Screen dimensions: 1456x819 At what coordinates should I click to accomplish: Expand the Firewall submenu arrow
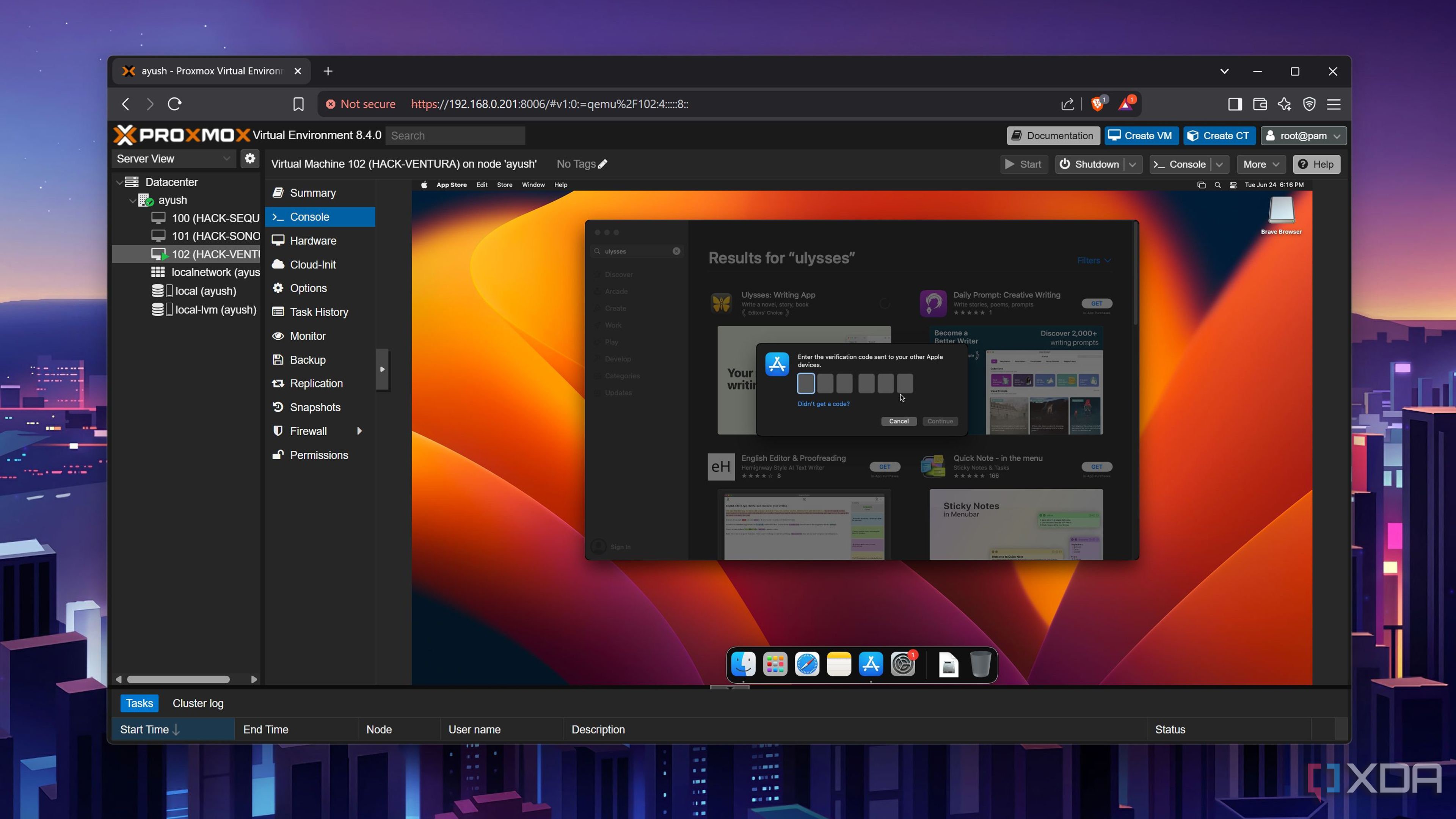pyautogui.click(x=359, y=431)
